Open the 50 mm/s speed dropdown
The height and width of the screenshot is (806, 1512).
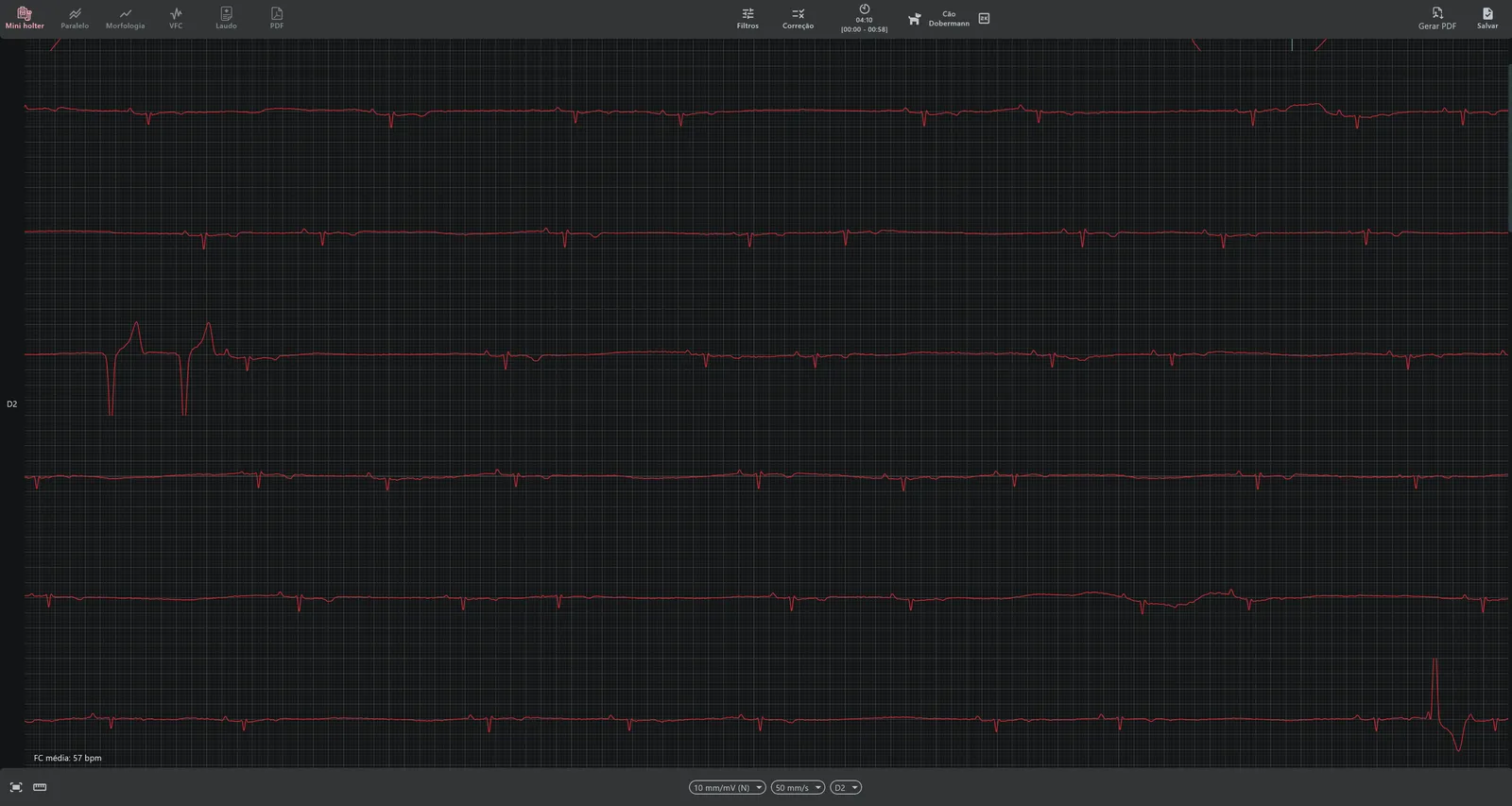798,787
